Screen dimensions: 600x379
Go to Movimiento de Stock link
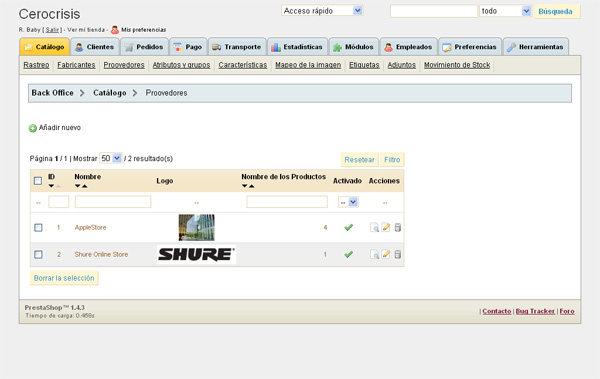tap(457, 65)
